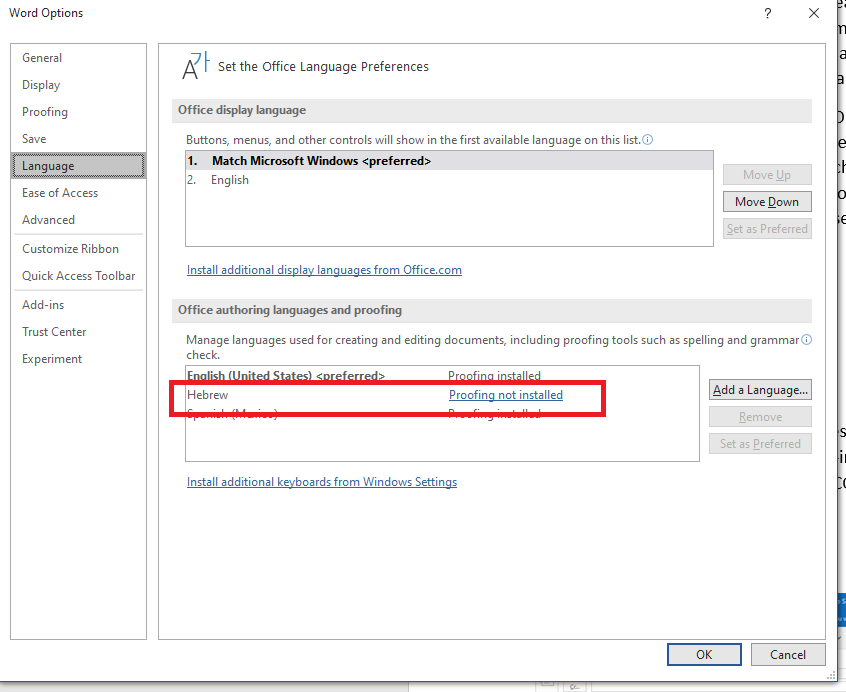Select Match Microsoft Windows display language
The height and width of the screenshot is (692, 846).
[x=449, y=161]
